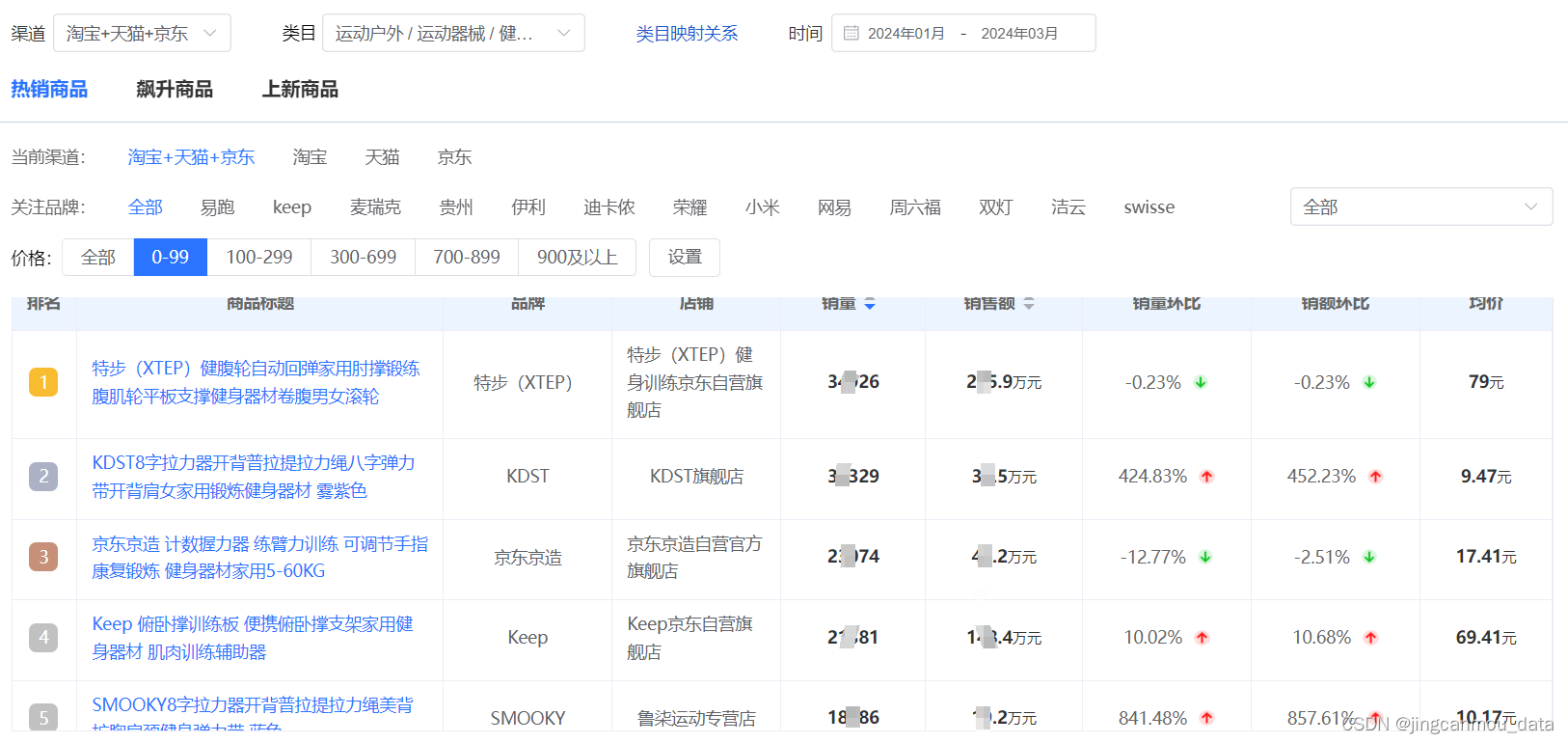Select the 900及以上 price range

578,258
